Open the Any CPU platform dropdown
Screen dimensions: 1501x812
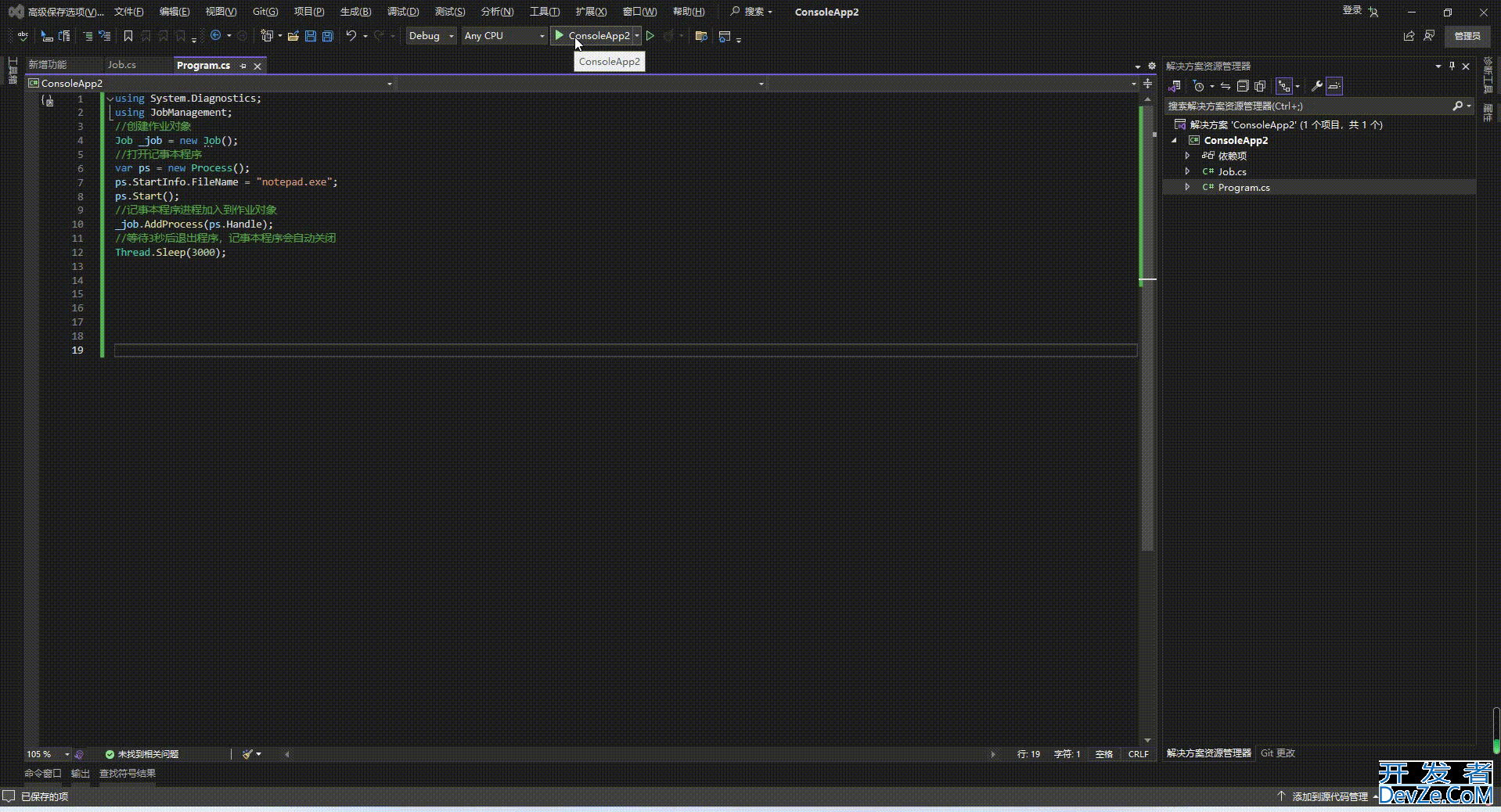(503, 35)
